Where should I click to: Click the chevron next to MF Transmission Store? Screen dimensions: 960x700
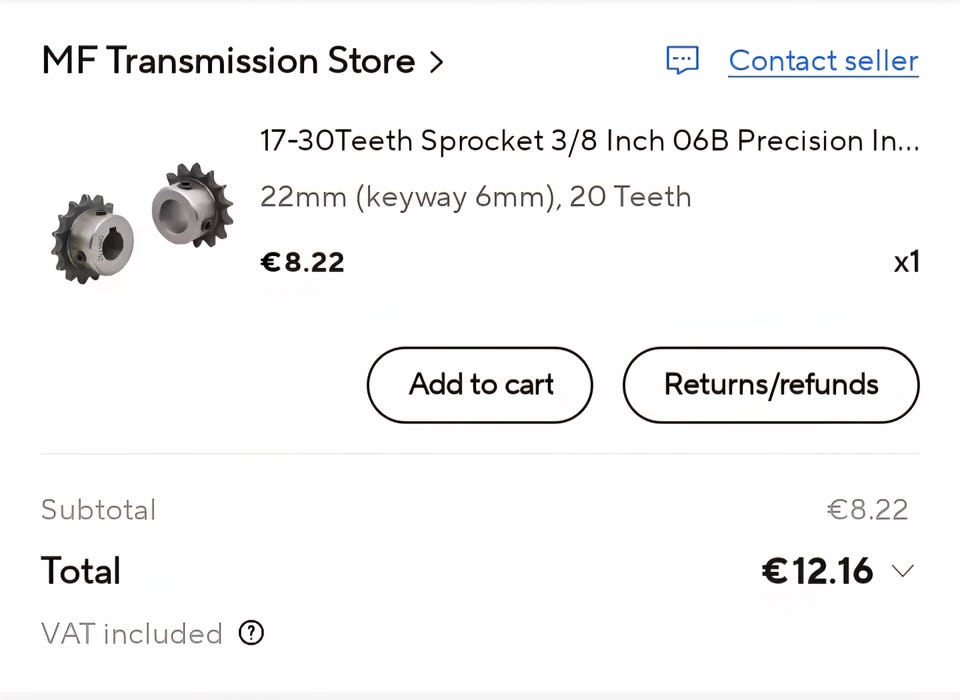click(x=435, y=62)
